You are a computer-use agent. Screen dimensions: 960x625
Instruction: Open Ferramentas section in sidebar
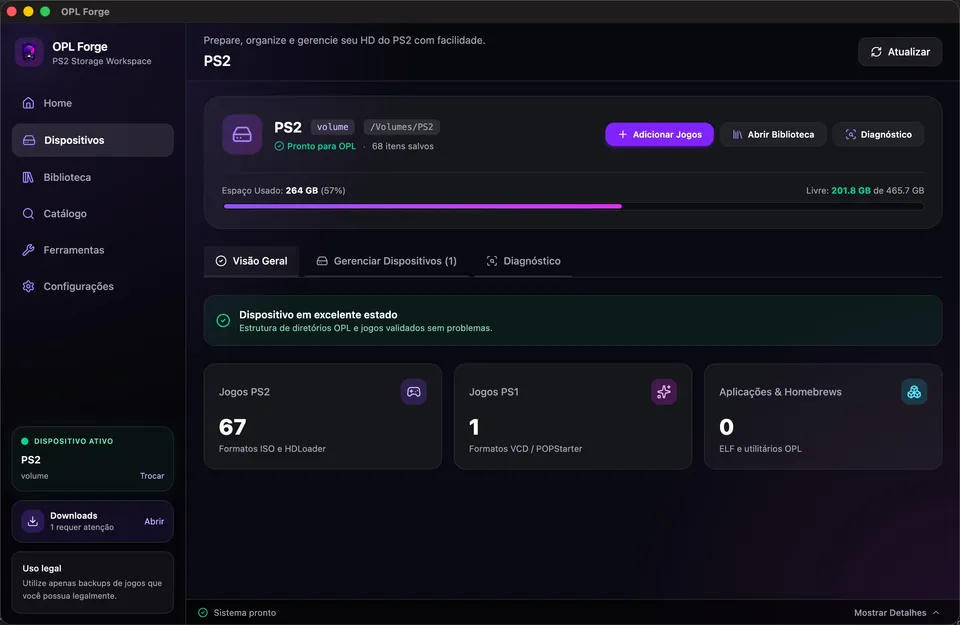(x=92, y=250)
